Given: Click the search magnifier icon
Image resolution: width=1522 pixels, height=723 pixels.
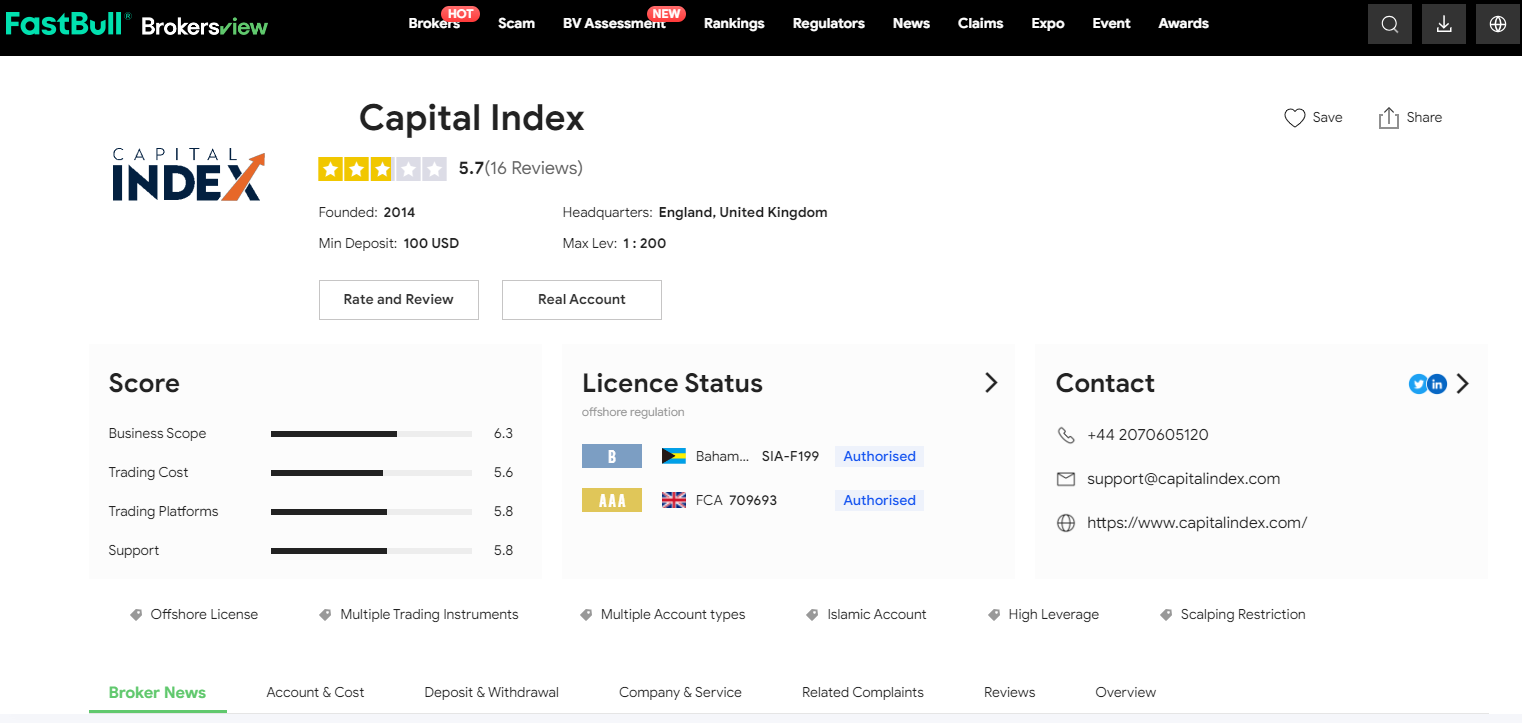Looking at the screenshot, I should tap(1389, 25).
